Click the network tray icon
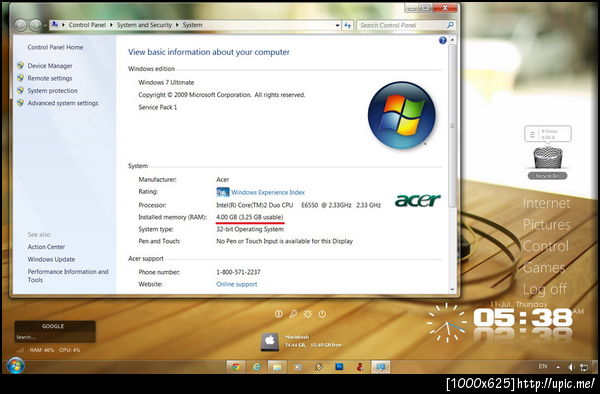This screenshot has width=600, height=394. tap(584, 367)
